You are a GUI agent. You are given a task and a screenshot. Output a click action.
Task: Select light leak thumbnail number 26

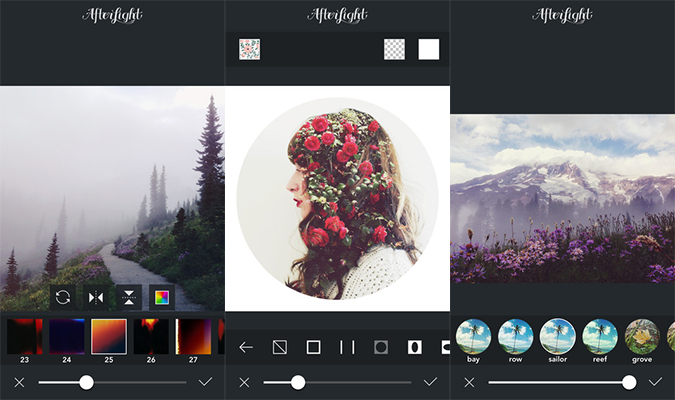click(151, 336)
